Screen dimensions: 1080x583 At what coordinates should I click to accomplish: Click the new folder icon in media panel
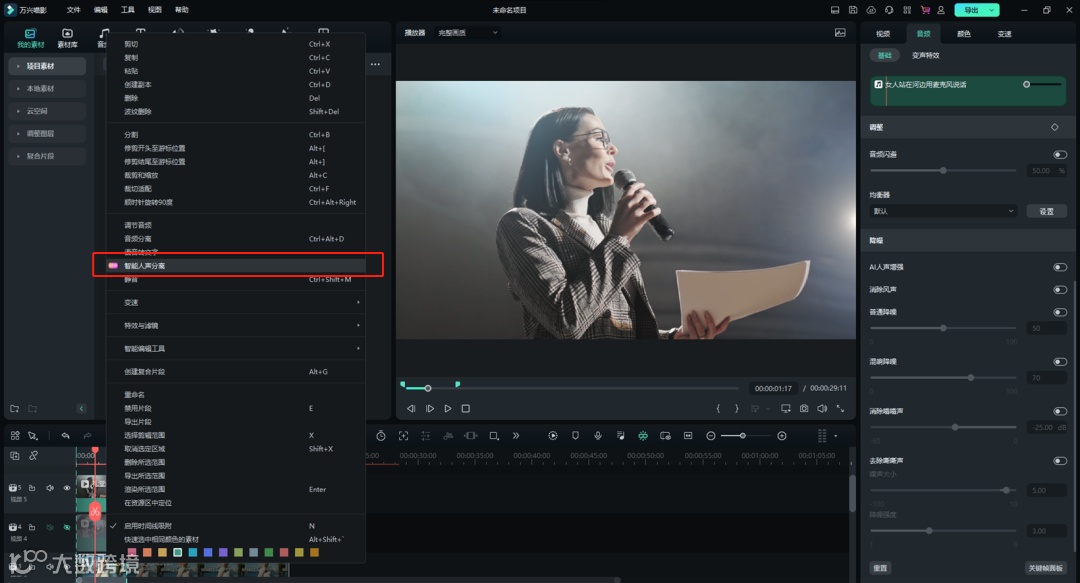click(x=14, y=409)
